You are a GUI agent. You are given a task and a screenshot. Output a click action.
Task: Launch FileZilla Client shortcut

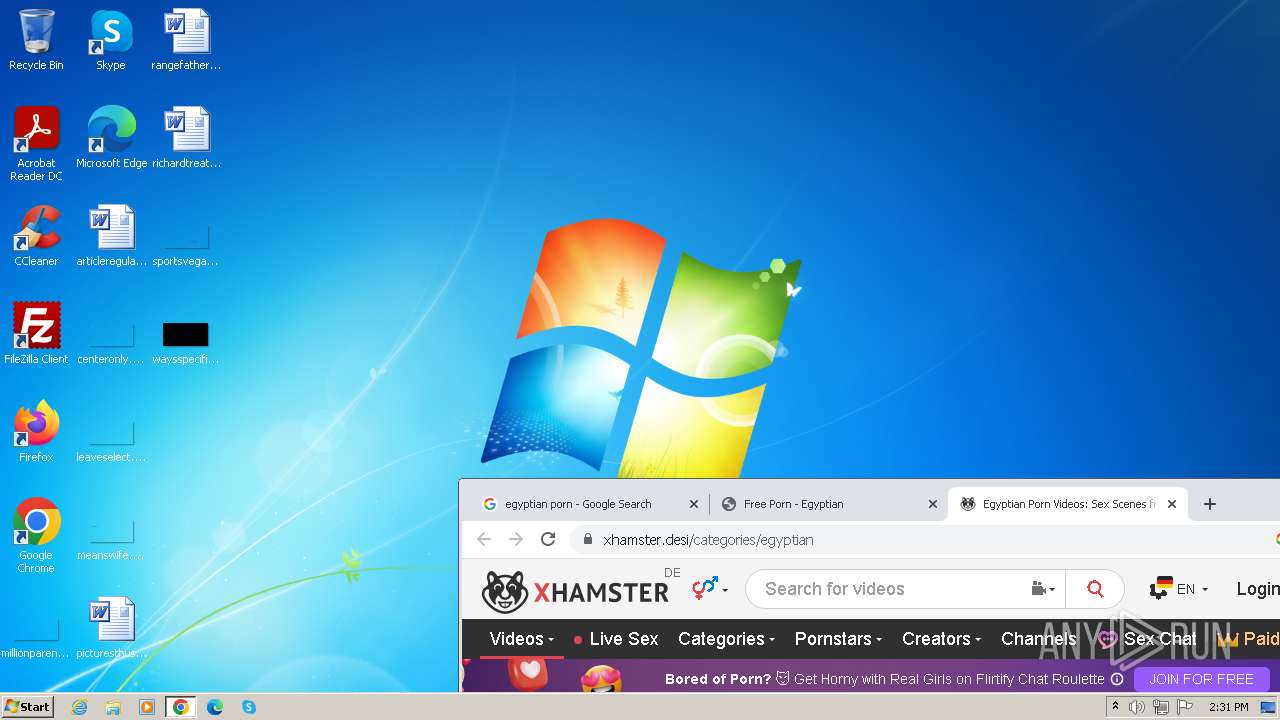[x=36, y=334]
